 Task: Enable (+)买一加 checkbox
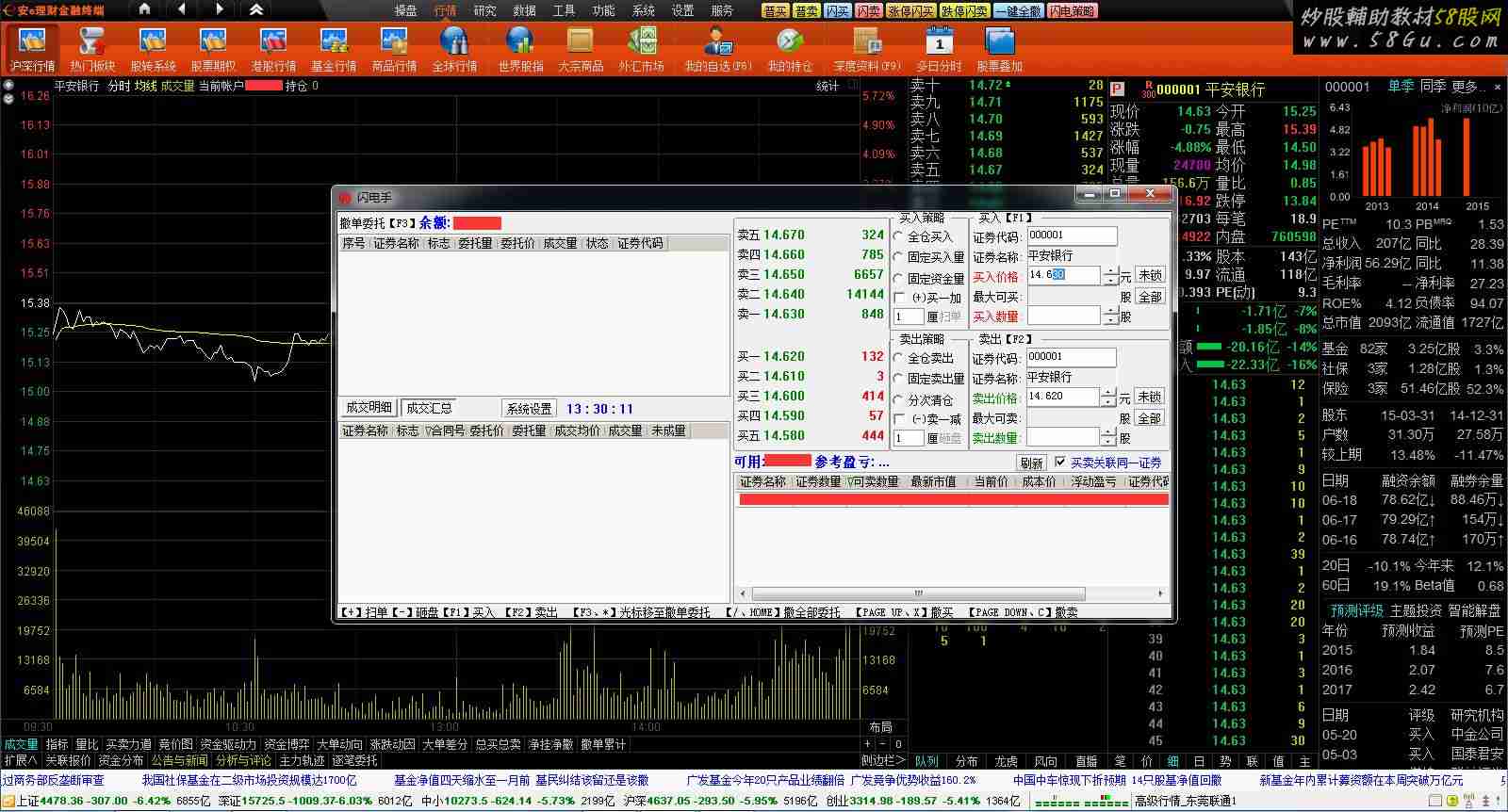899,298
